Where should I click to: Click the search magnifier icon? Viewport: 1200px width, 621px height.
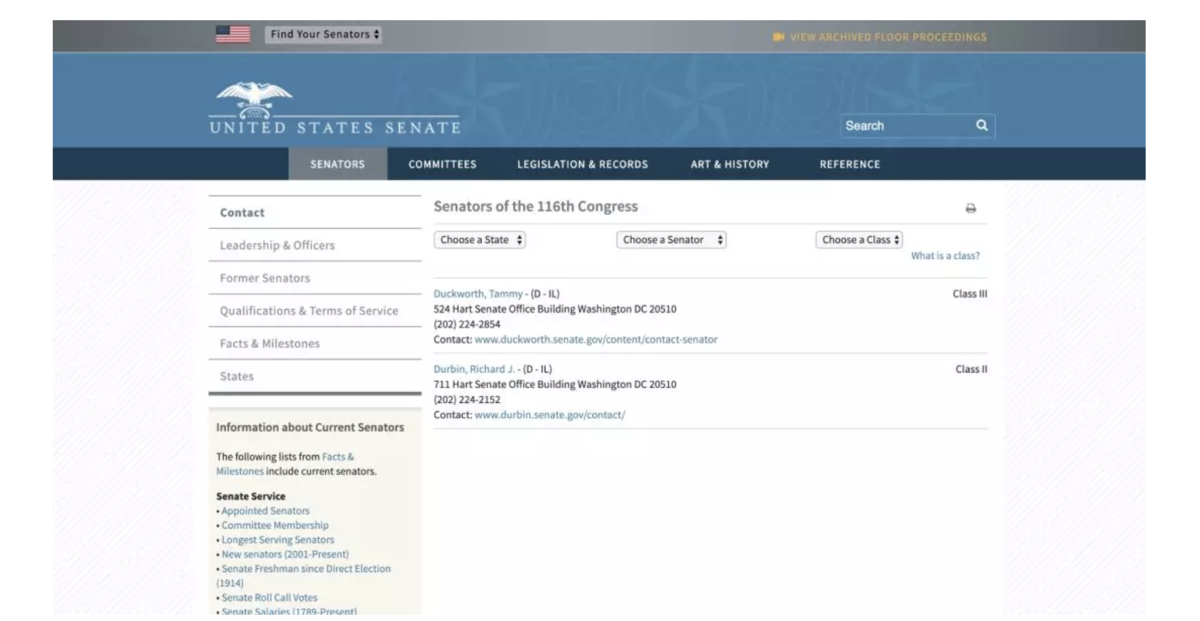(981, 125)
